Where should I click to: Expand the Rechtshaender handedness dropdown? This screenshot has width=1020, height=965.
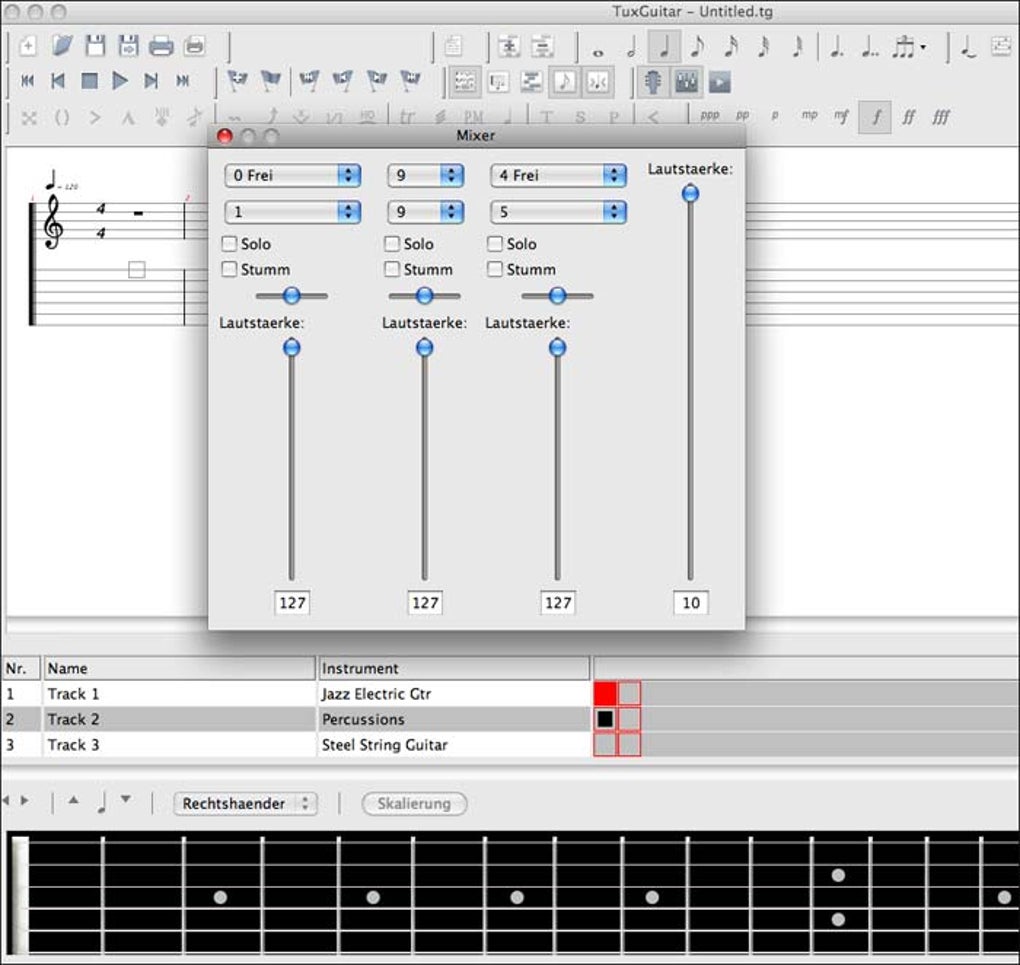click(245, 804)
